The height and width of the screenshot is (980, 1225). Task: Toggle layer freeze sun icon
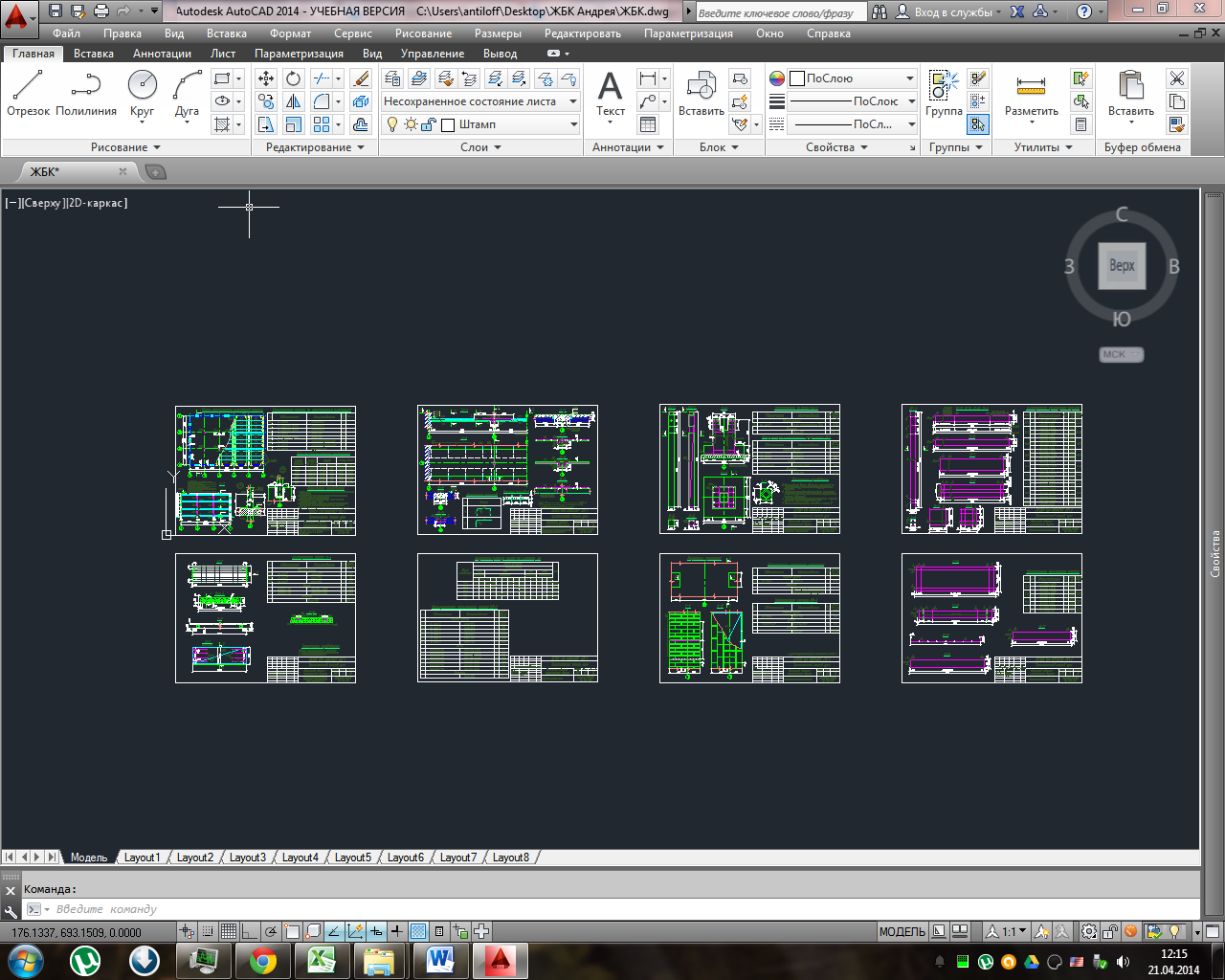[x=411, y=124]
